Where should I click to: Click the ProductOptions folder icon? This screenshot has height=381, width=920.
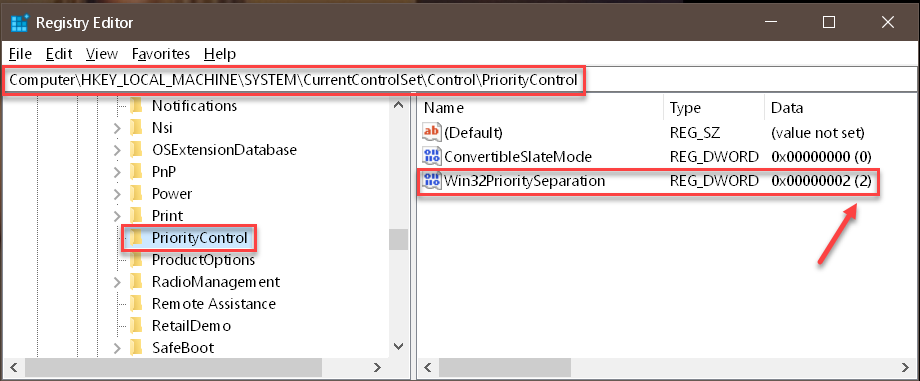coord(136,259)
